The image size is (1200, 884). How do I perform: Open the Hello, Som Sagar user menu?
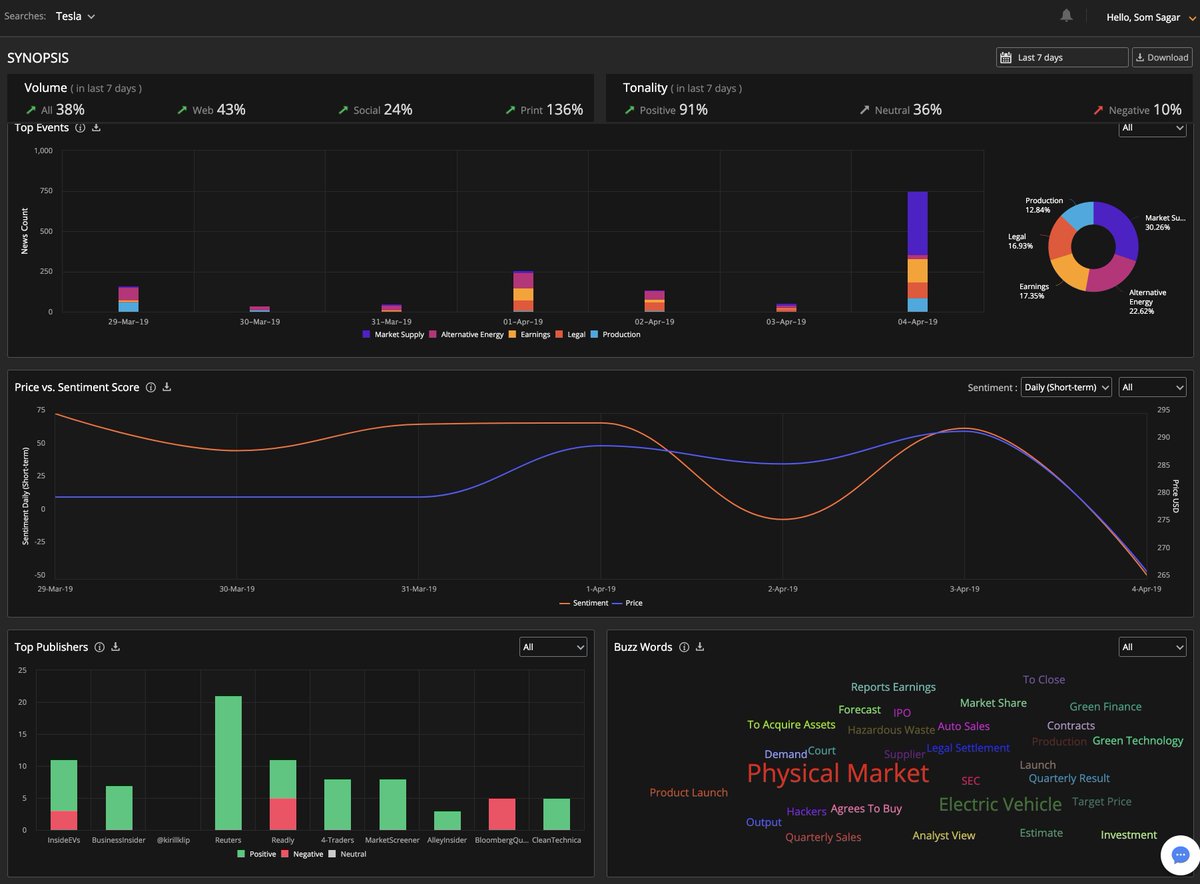(1151, 17)
